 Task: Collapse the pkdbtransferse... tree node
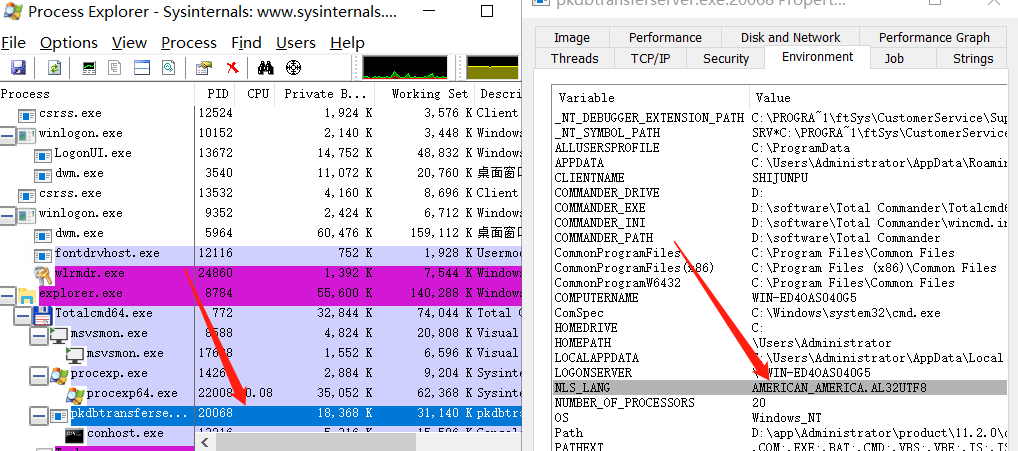39,415
